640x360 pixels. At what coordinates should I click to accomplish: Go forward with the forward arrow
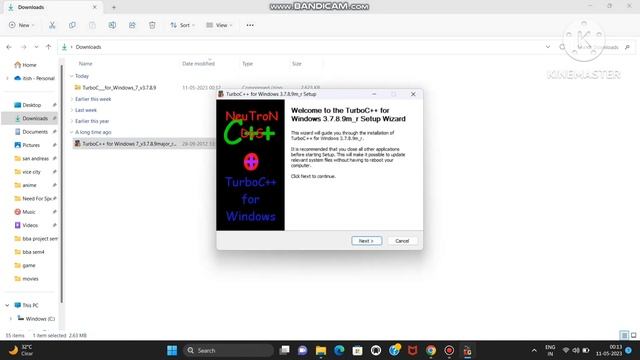click(x=24, y=47)
